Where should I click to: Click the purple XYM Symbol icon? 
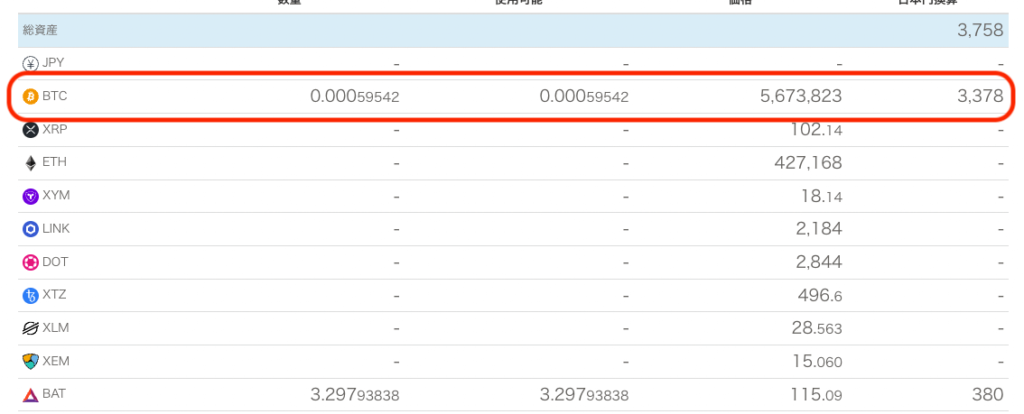[31, 196]
